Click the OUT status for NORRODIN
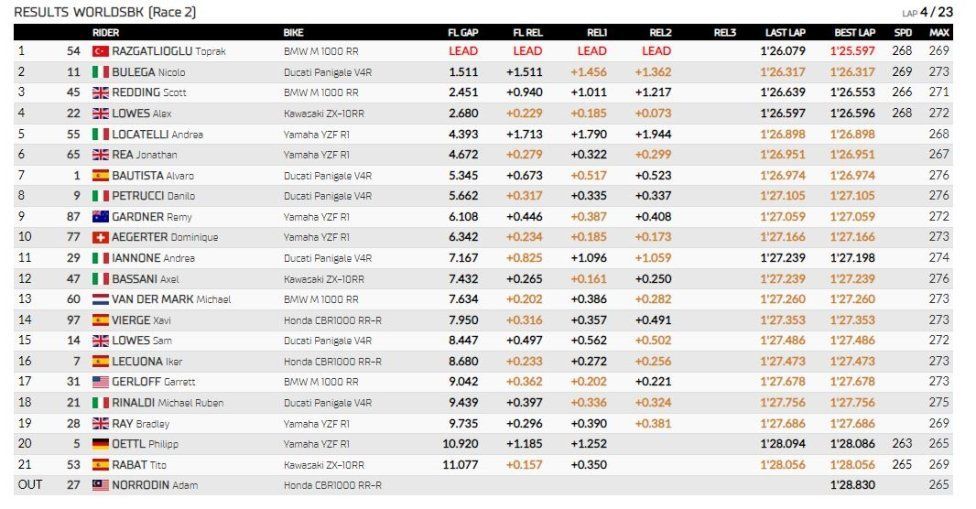976x509 pixels. [x=30, y=485]
